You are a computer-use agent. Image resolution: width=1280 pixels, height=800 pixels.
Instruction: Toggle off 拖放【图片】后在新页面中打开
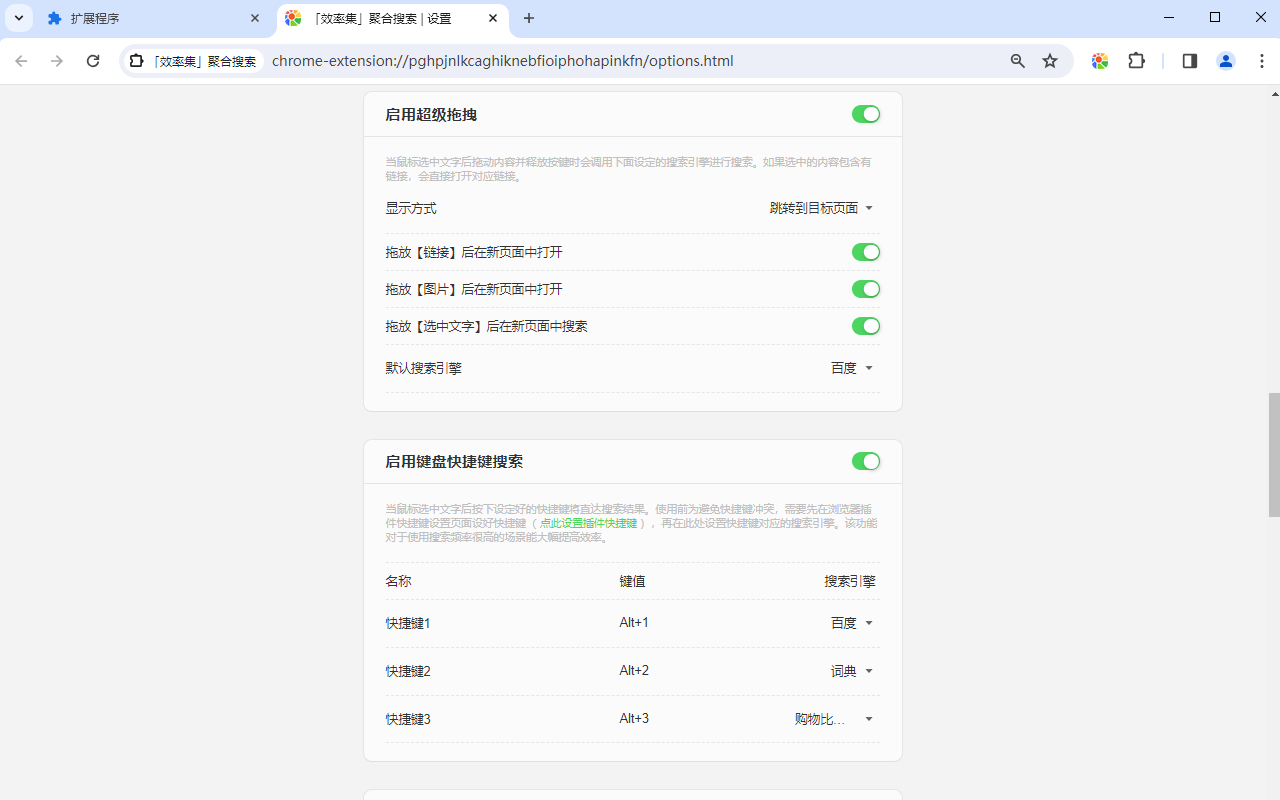[x=866, y=289]
